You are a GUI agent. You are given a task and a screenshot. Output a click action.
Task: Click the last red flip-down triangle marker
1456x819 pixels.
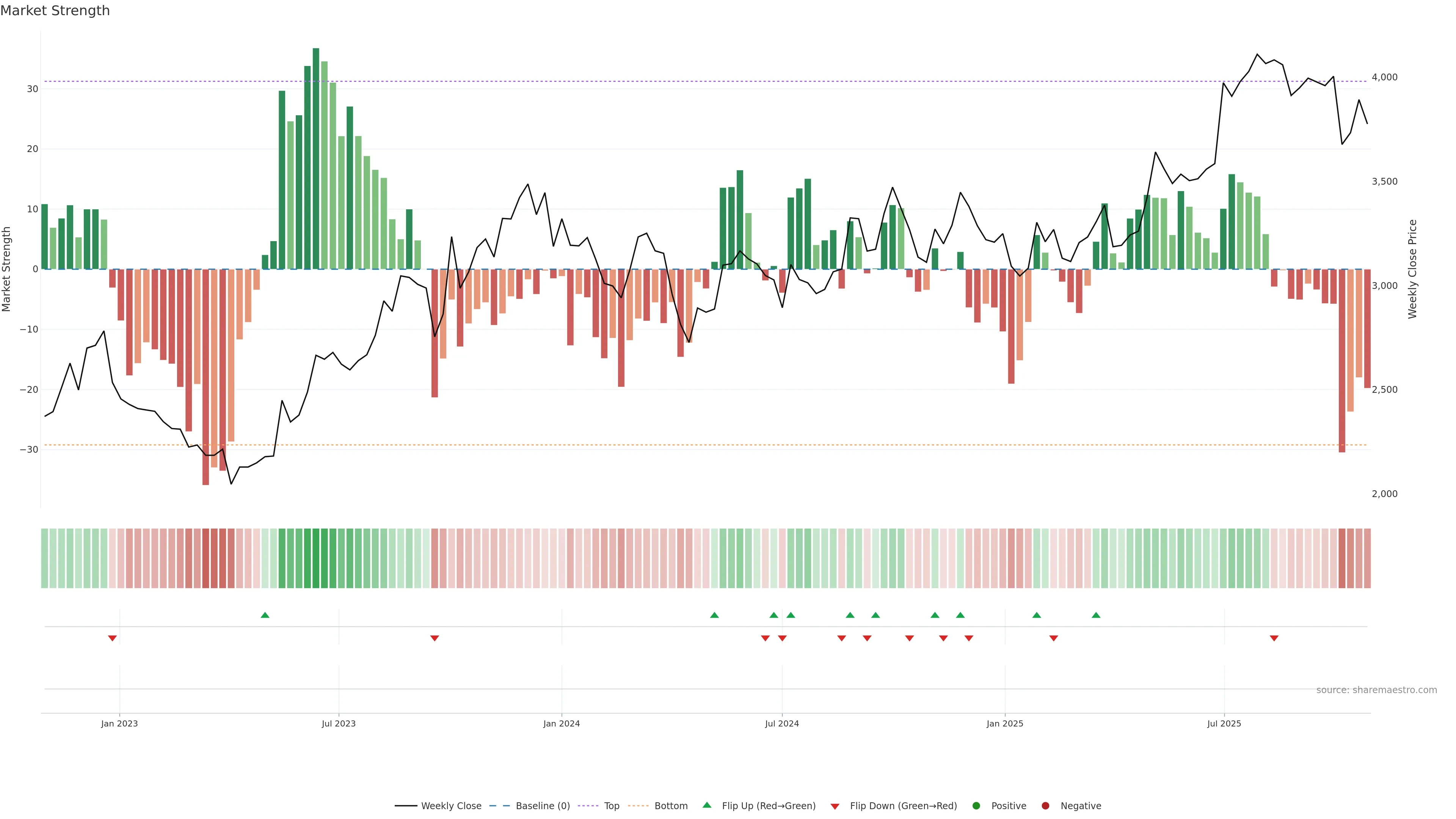point(1274,638)
